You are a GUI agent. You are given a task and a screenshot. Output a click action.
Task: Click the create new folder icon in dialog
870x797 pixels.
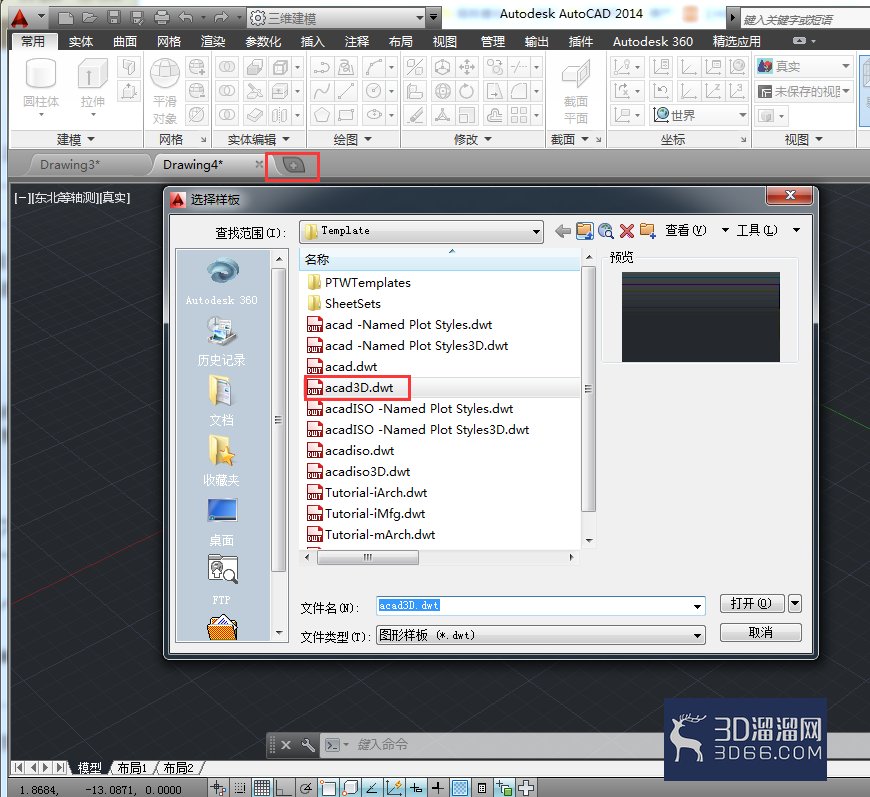click(x=648, y=231)
